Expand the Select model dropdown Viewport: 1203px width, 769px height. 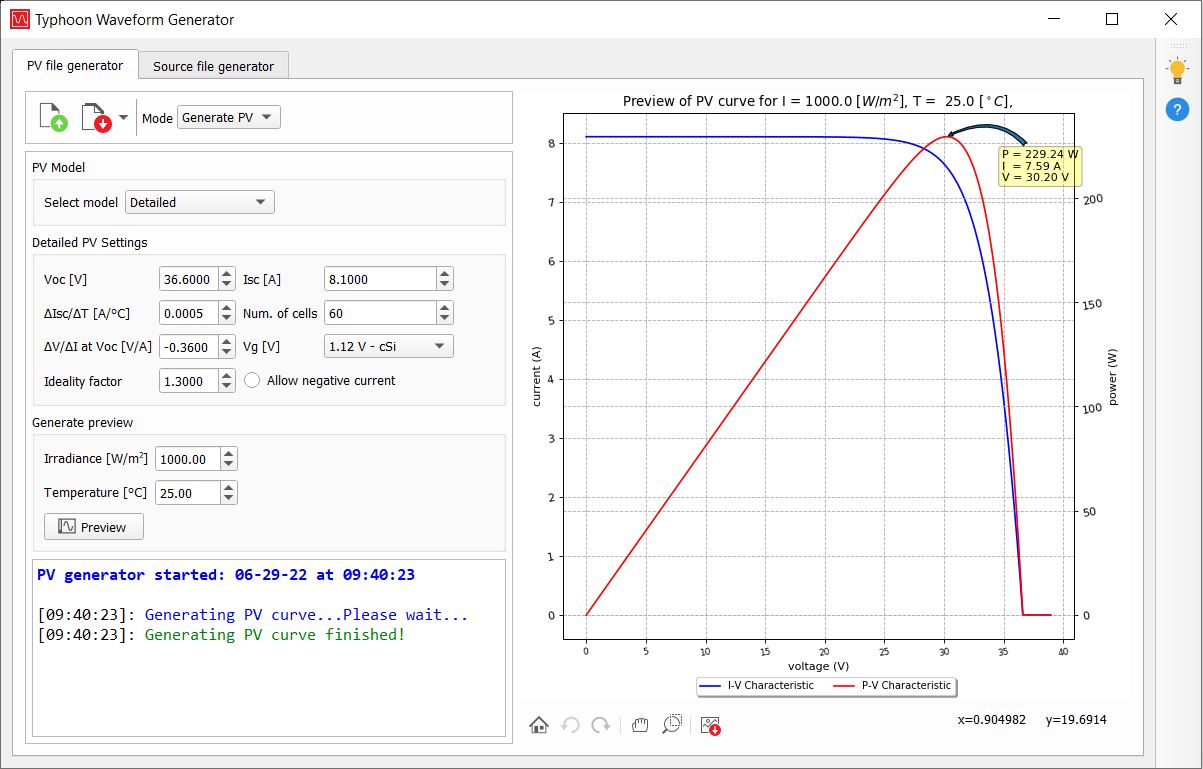click(x=200, y=202)
